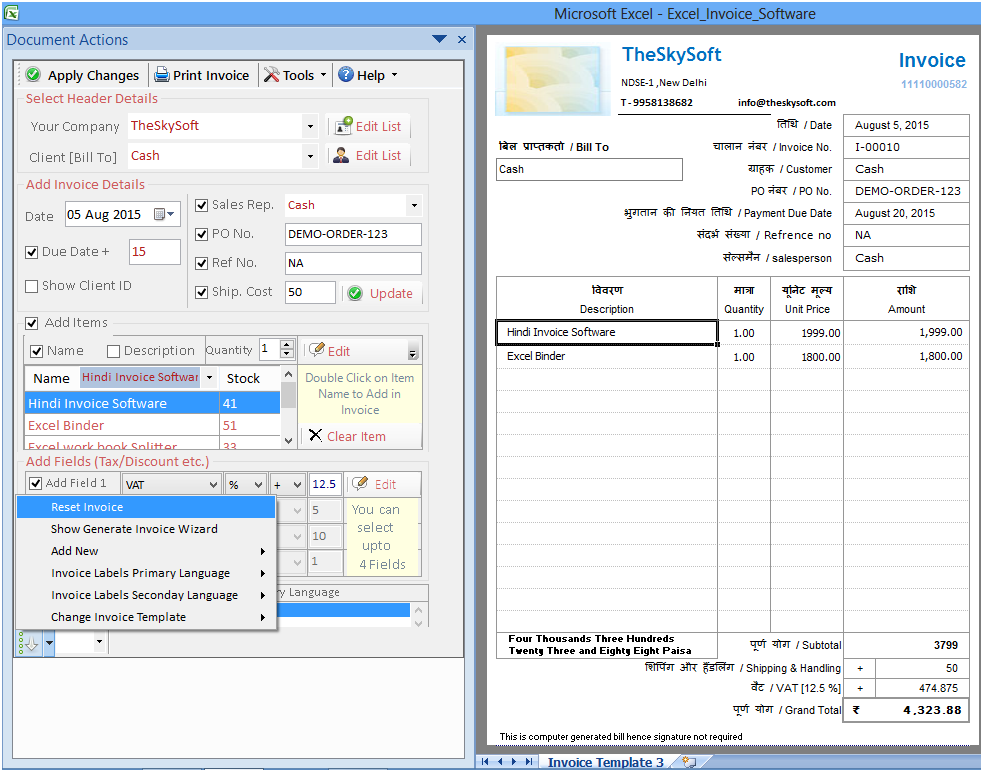
Task: Choose Show Generate Invoice Wizard
Action: click(x=146, y=529)
